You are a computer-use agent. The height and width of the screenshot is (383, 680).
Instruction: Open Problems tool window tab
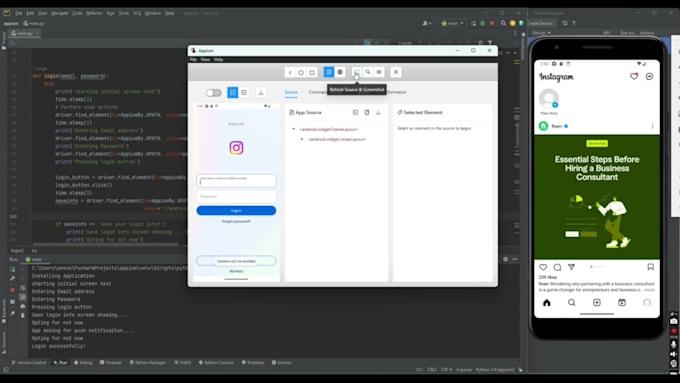tap(252, 363)
